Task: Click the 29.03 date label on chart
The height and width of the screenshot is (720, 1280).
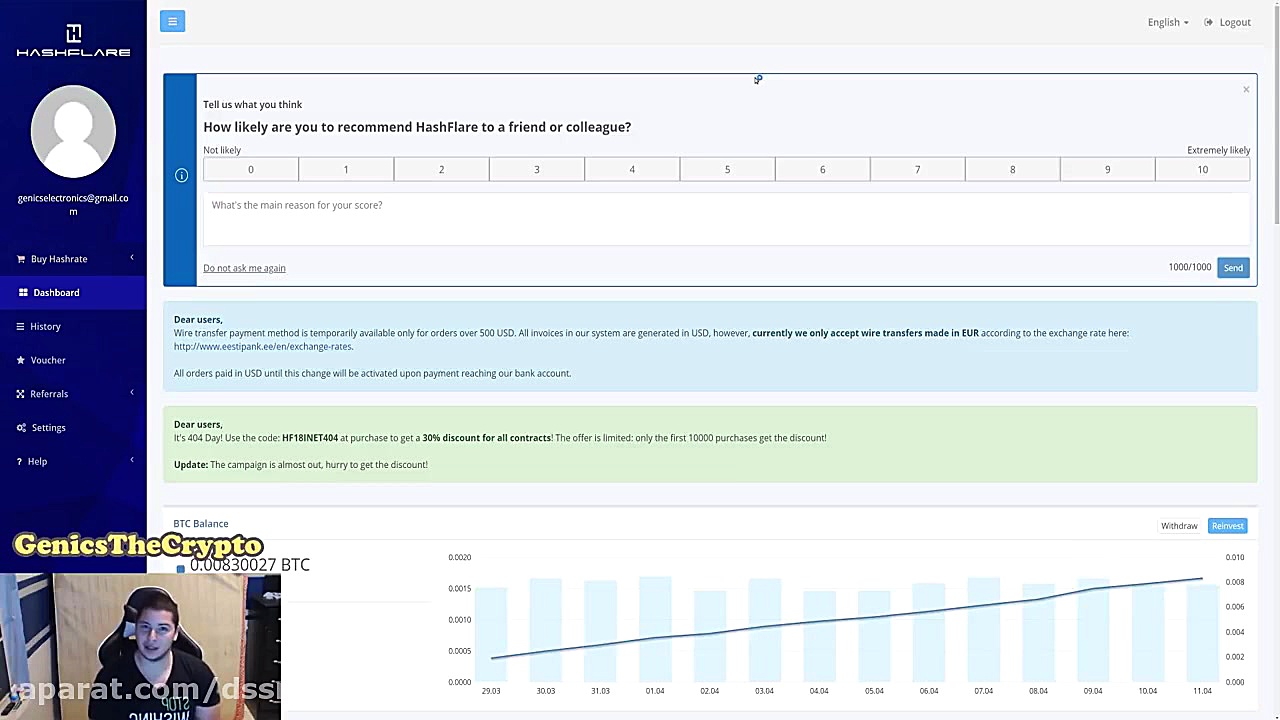Action: pos(491,691)
